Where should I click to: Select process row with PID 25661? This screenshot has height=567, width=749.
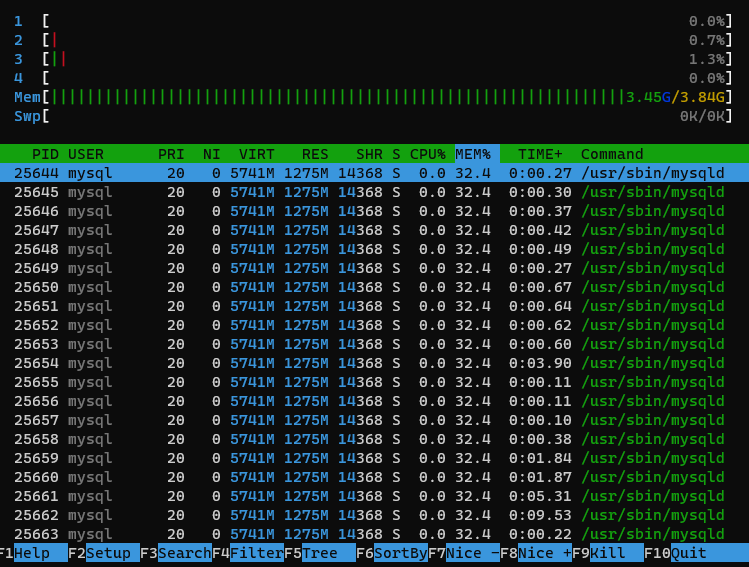(374, 496)
